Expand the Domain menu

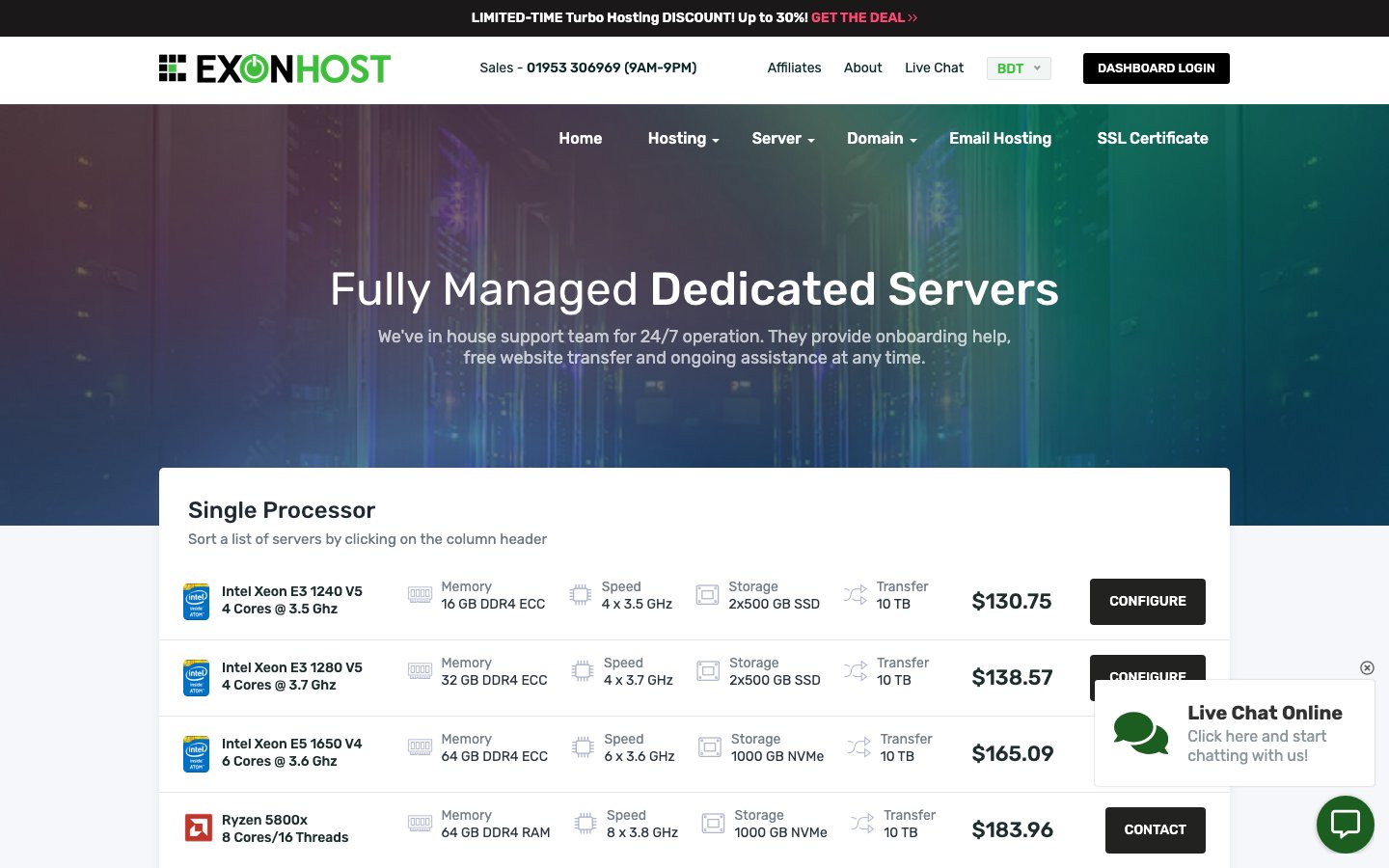(x=882, y=139)
